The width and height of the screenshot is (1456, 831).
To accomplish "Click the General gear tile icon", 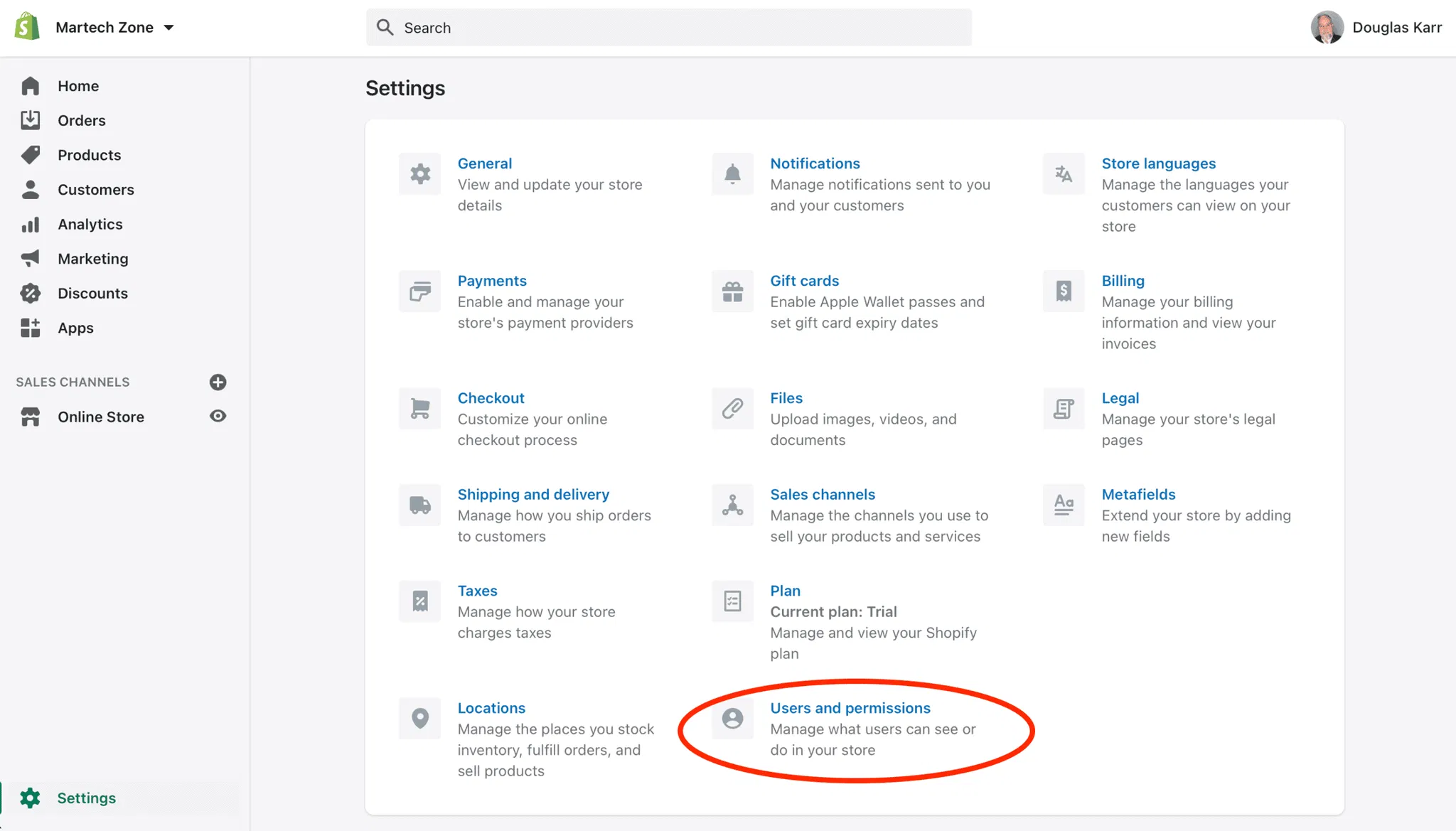I will pyautogui.click(x=419, y=174).
